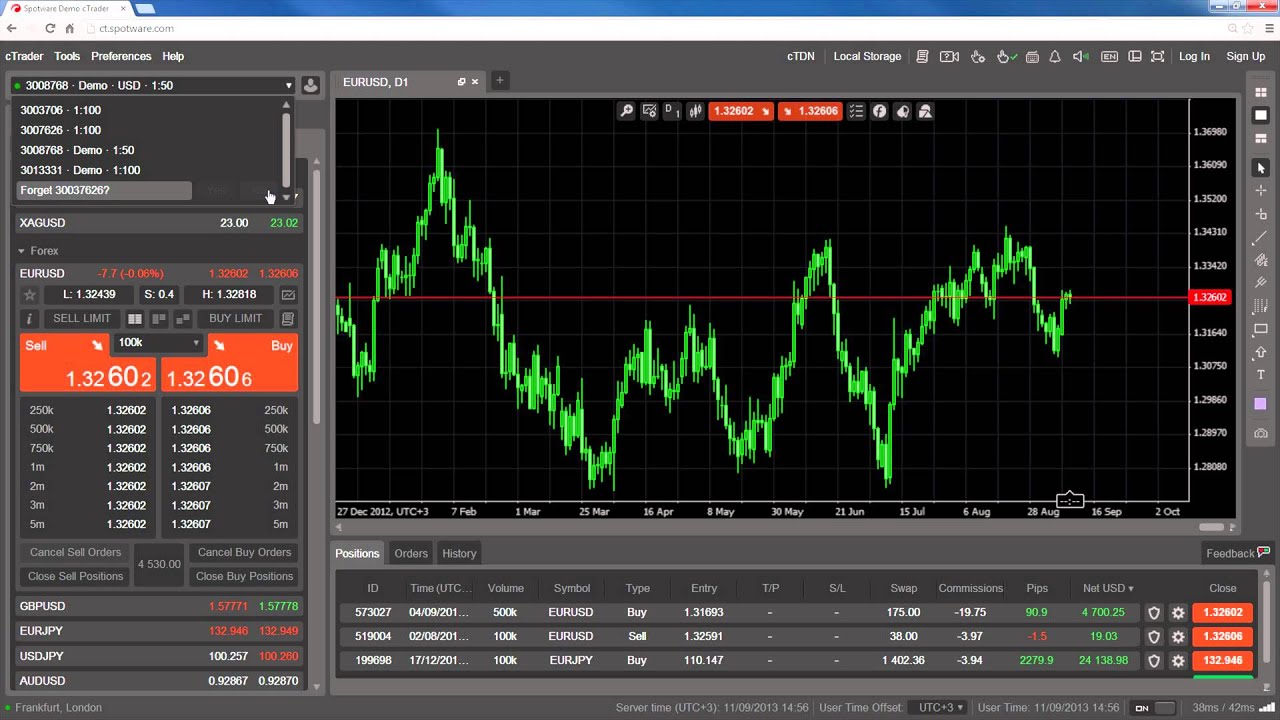Image resolution: width=1280 pixels, height=720 pixels.
Task: Collapse the Forex symbol group
Action: pos(21,251)
